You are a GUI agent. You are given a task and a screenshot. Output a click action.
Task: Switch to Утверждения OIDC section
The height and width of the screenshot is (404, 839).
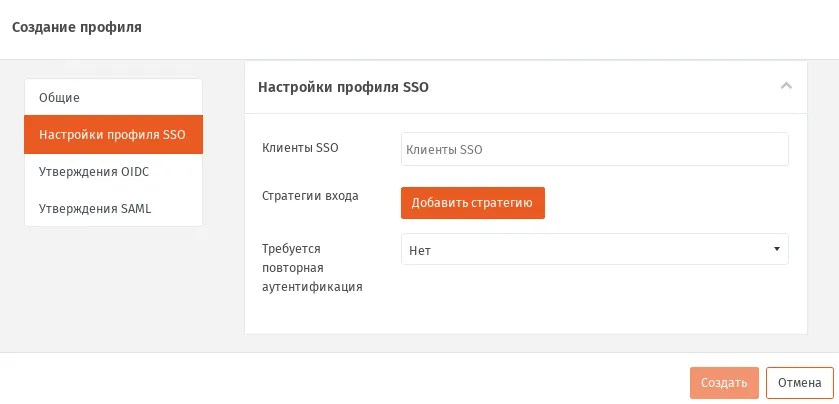(x=113, y=172)
